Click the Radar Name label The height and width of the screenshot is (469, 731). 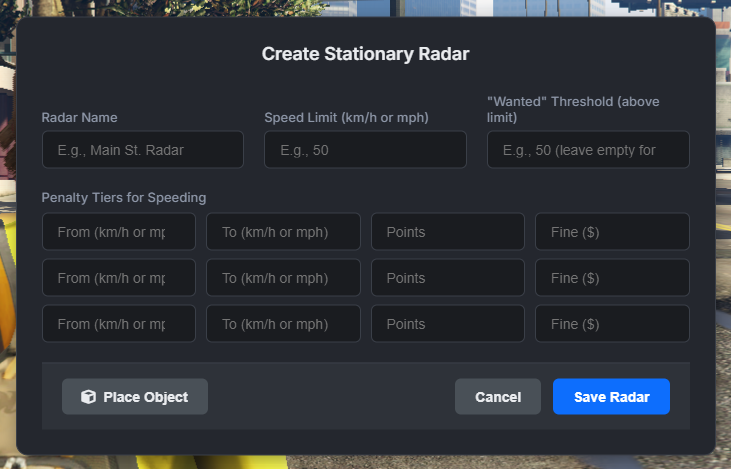point(79,117)
